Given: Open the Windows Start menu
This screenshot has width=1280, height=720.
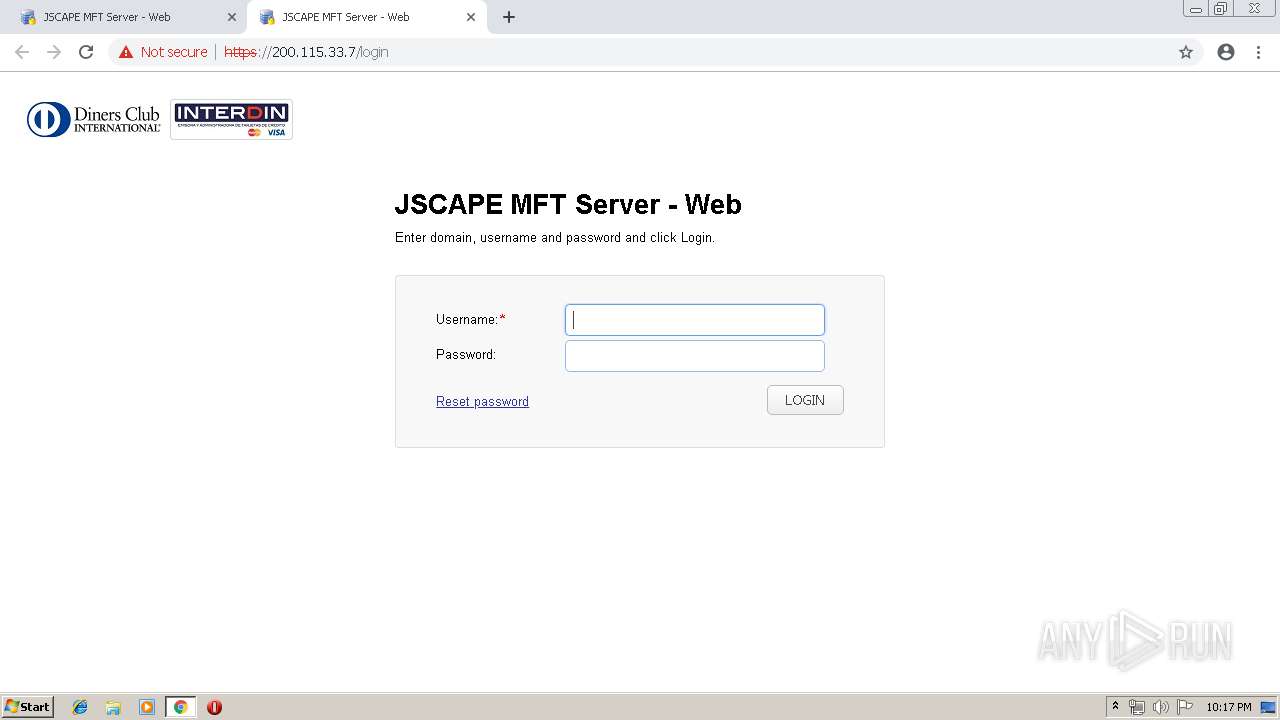Looking at the screenshot, I should [28, 707].
